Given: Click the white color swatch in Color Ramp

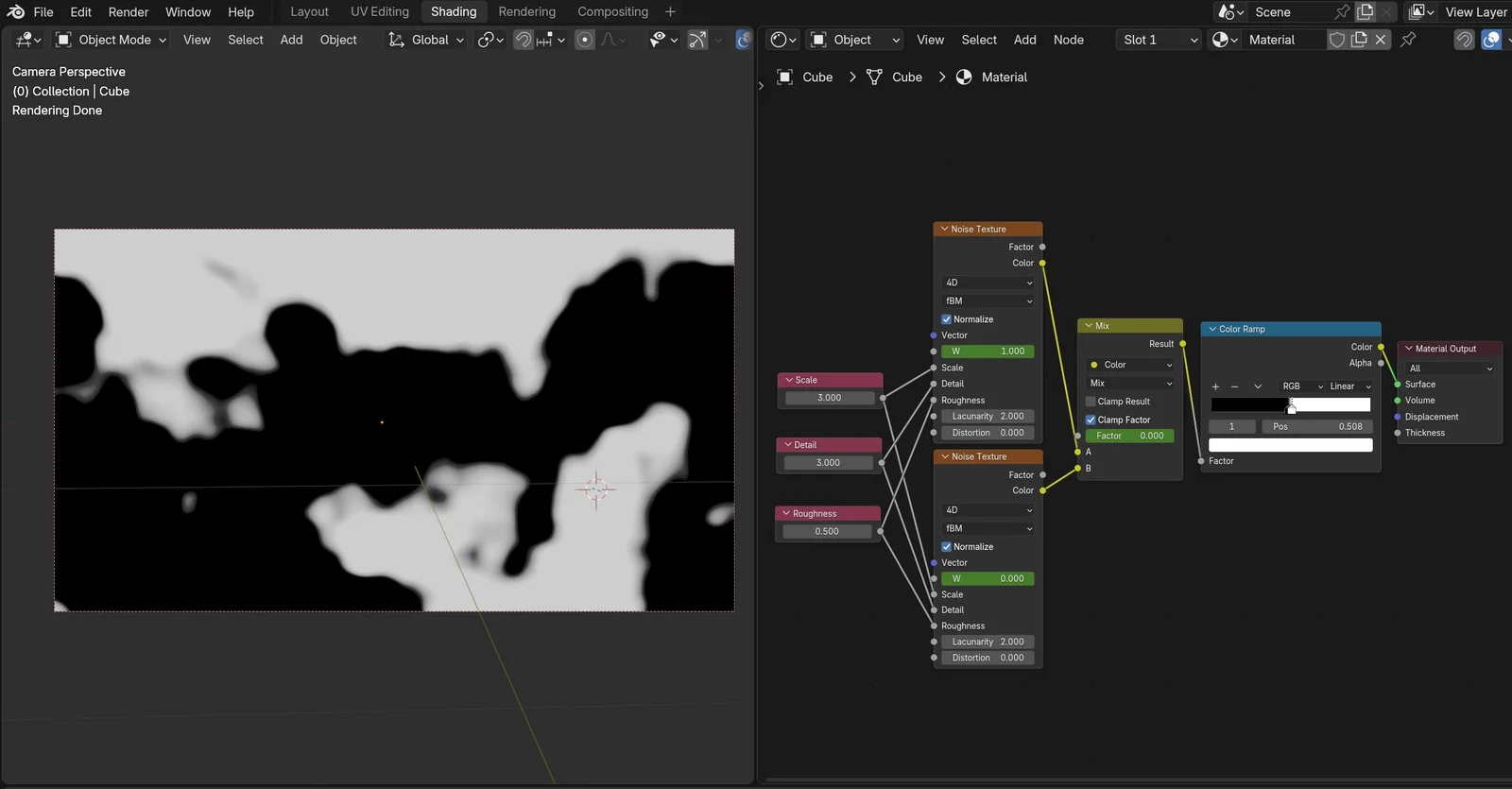Looking at the screenshot, I should click(x=1290, y=445).
